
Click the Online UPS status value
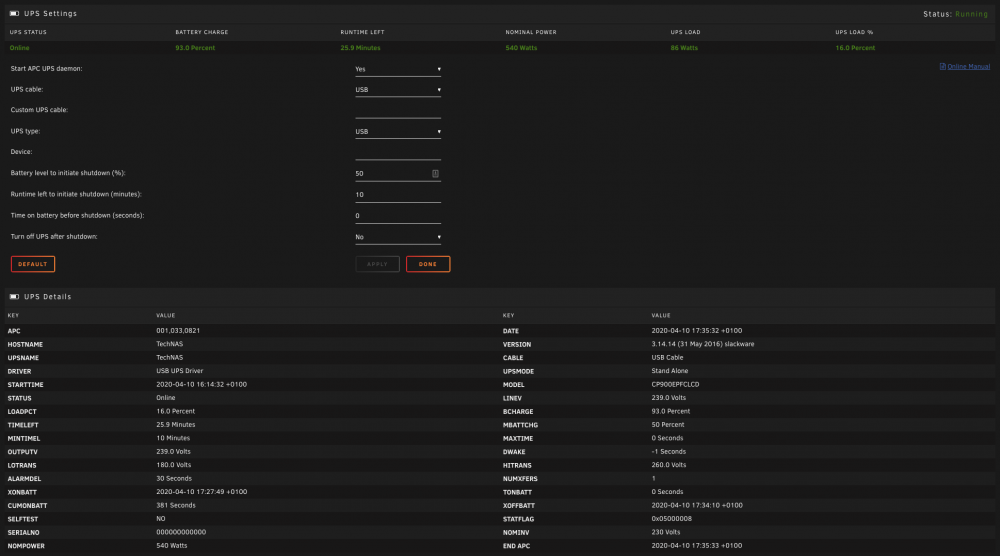click(x=19, y=48)
